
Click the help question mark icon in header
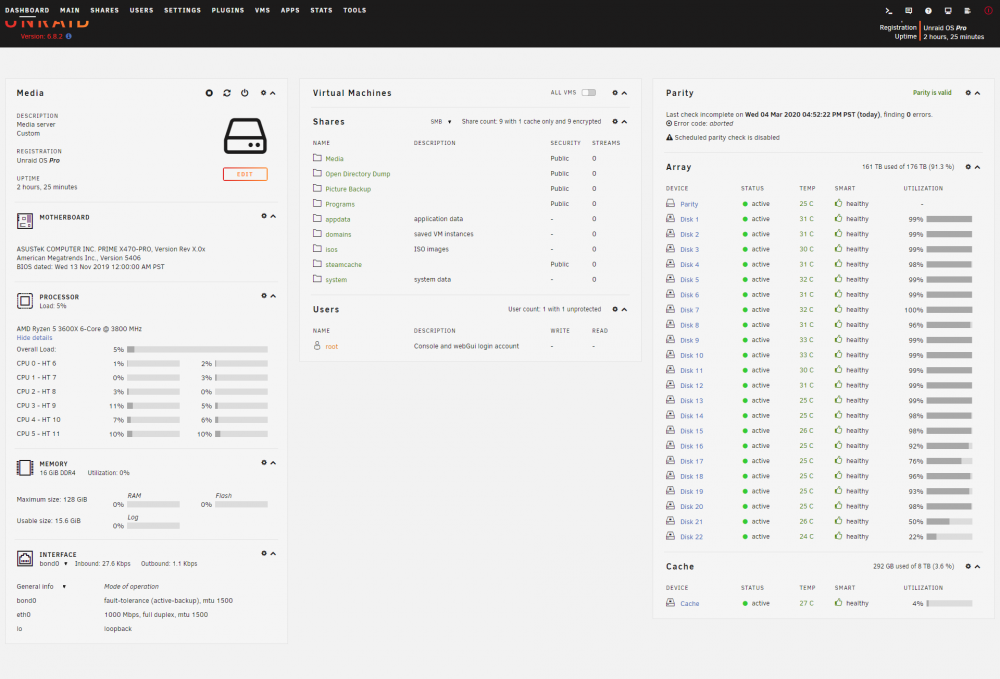pos(928,11)
